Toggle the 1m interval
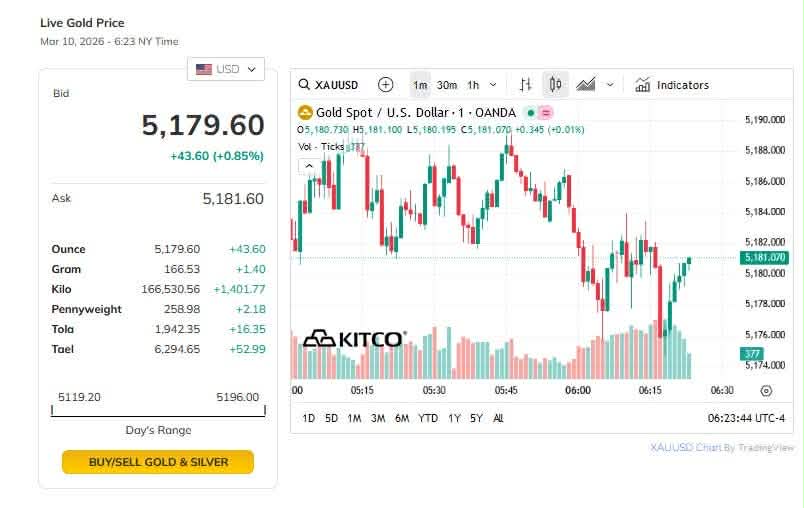Image resolution: width=804 pixels, height=508 pixels. coord(420,85)
